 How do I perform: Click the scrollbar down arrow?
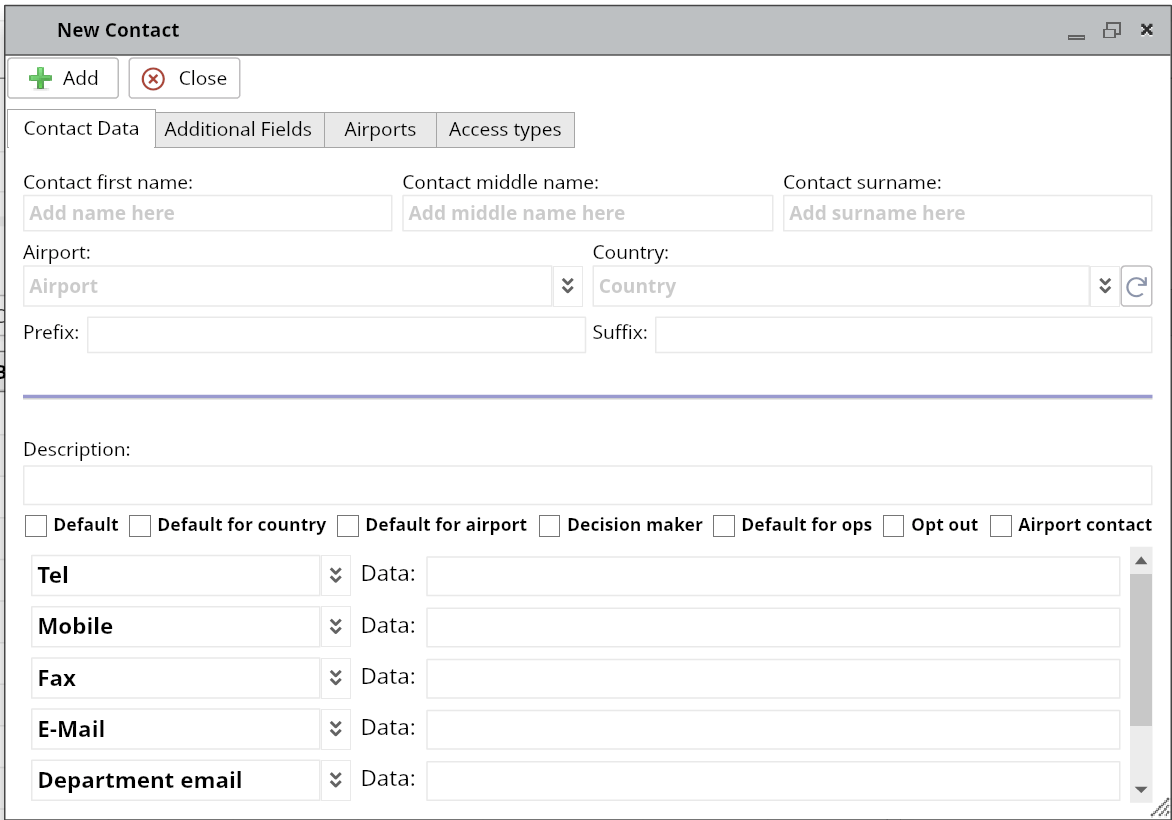(x=1141, y=789)
